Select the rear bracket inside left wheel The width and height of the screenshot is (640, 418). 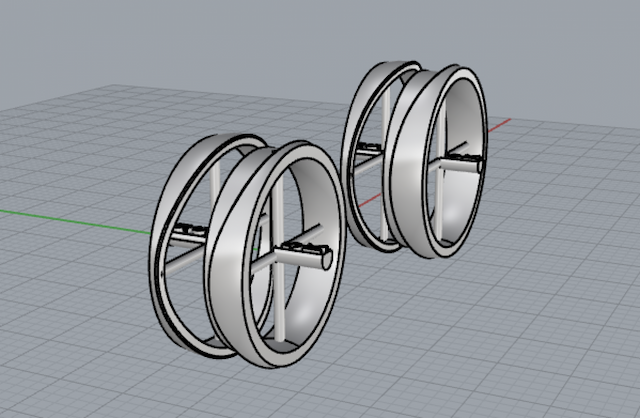tap(190, 229)
